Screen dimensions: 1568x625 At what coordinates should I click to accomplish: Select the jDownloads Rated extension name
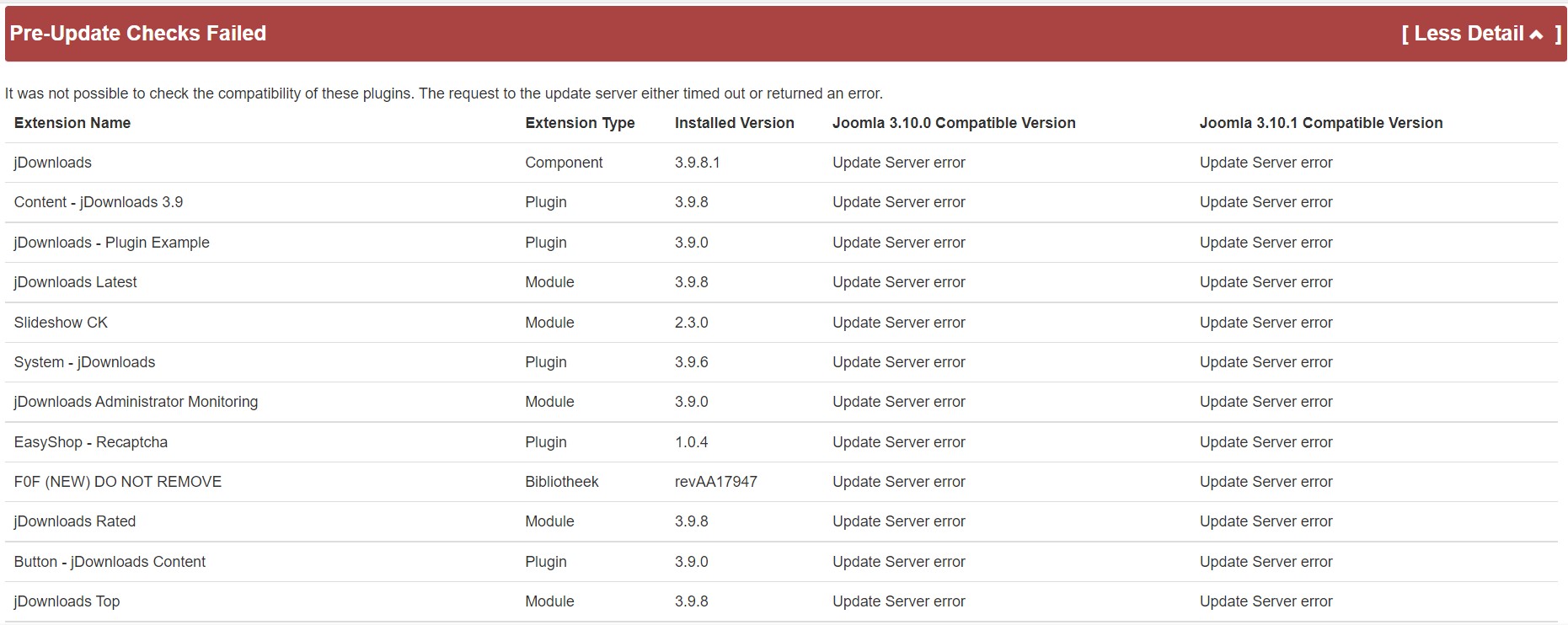click(x=75, y=521)
